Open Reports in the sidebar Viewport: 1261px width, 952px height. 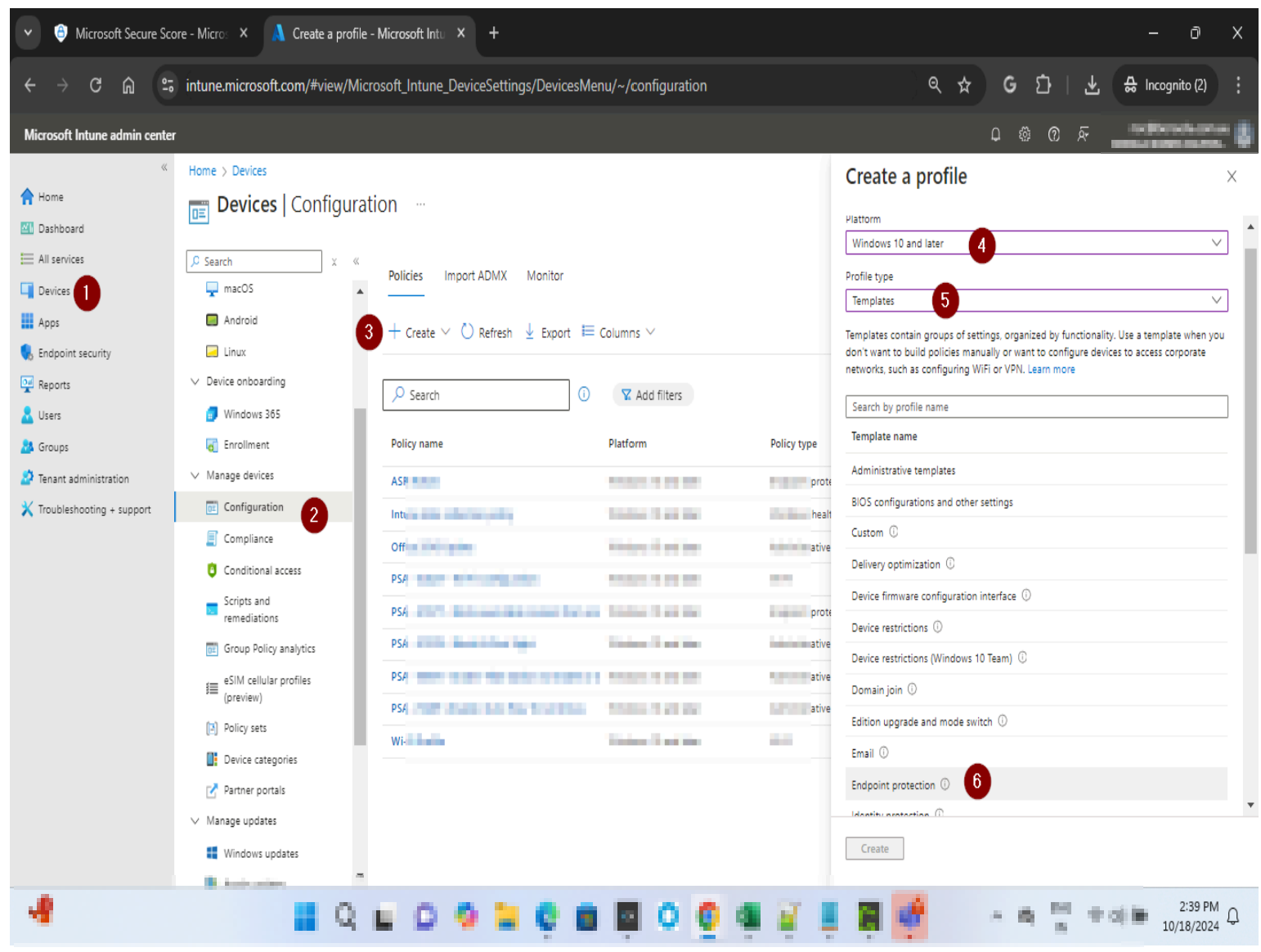pyautogui.click(x=46, y=384)
